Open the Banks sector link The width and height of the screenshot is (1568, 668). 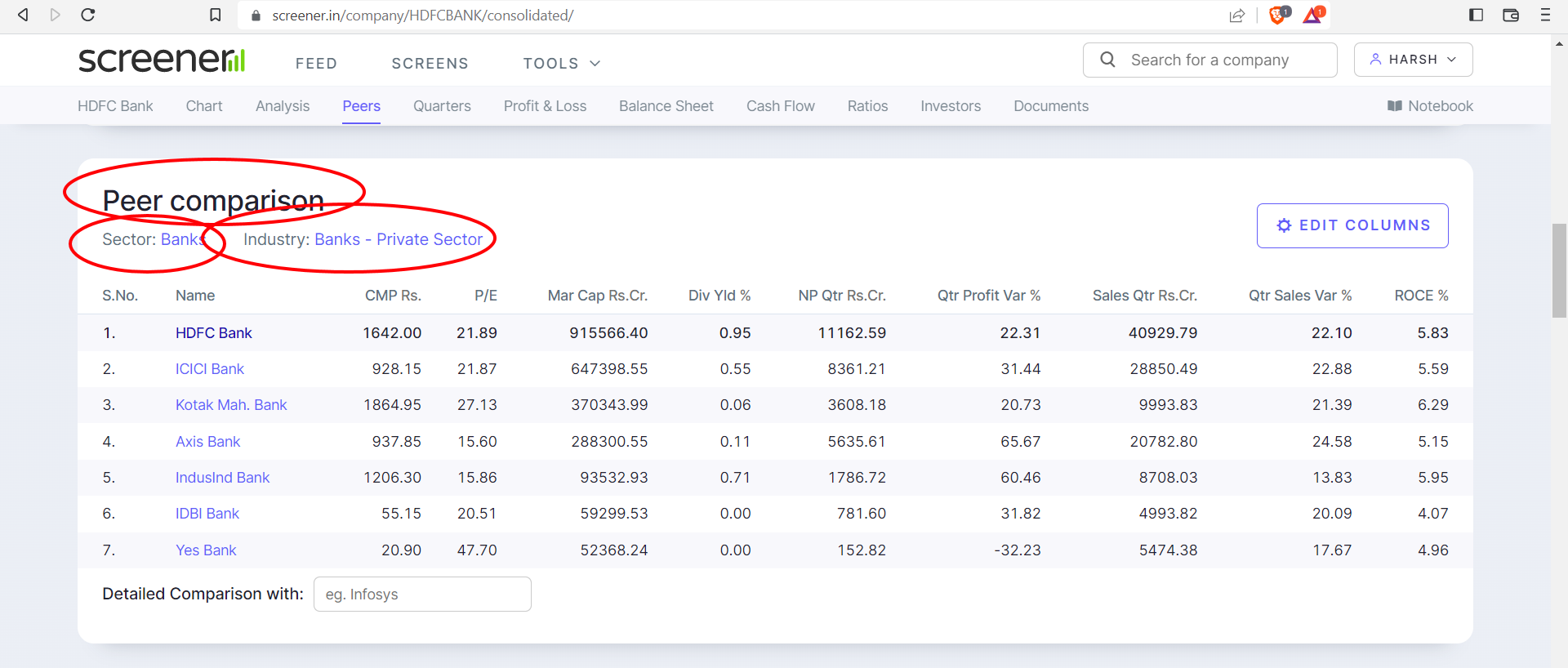(182, 239)
